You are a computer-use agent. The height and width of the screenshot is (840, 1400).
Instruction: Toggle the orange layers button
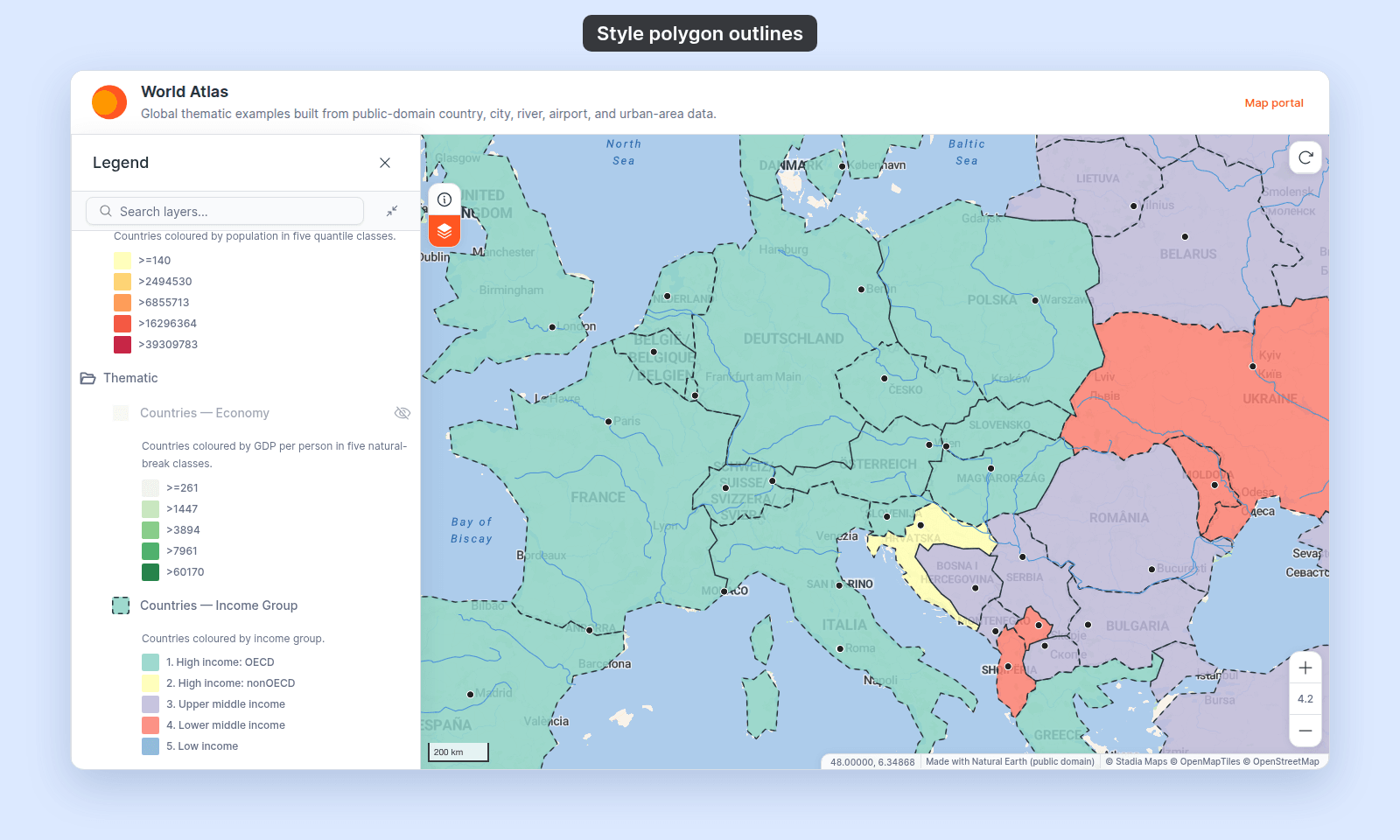[444, 231]
